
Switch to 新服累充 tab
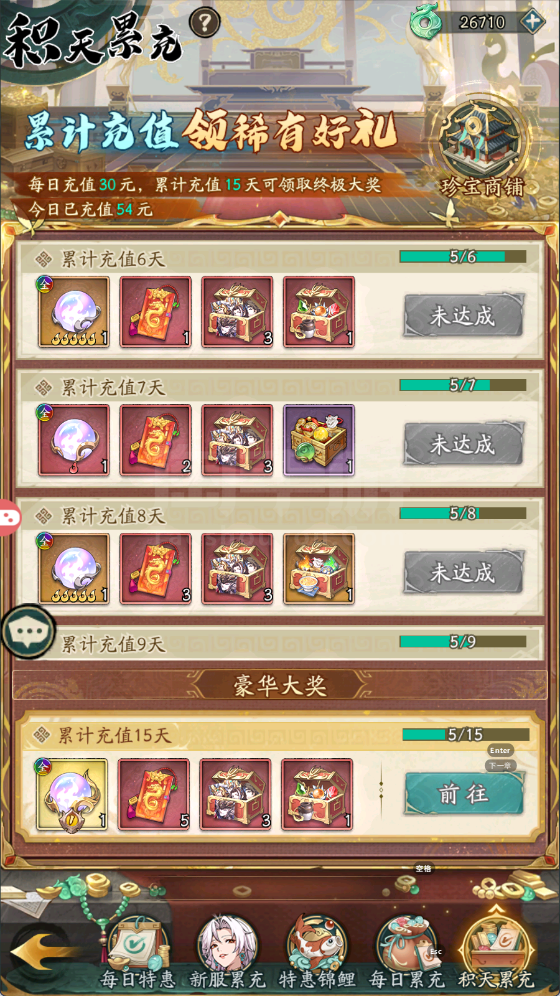[x=229, y=952]
